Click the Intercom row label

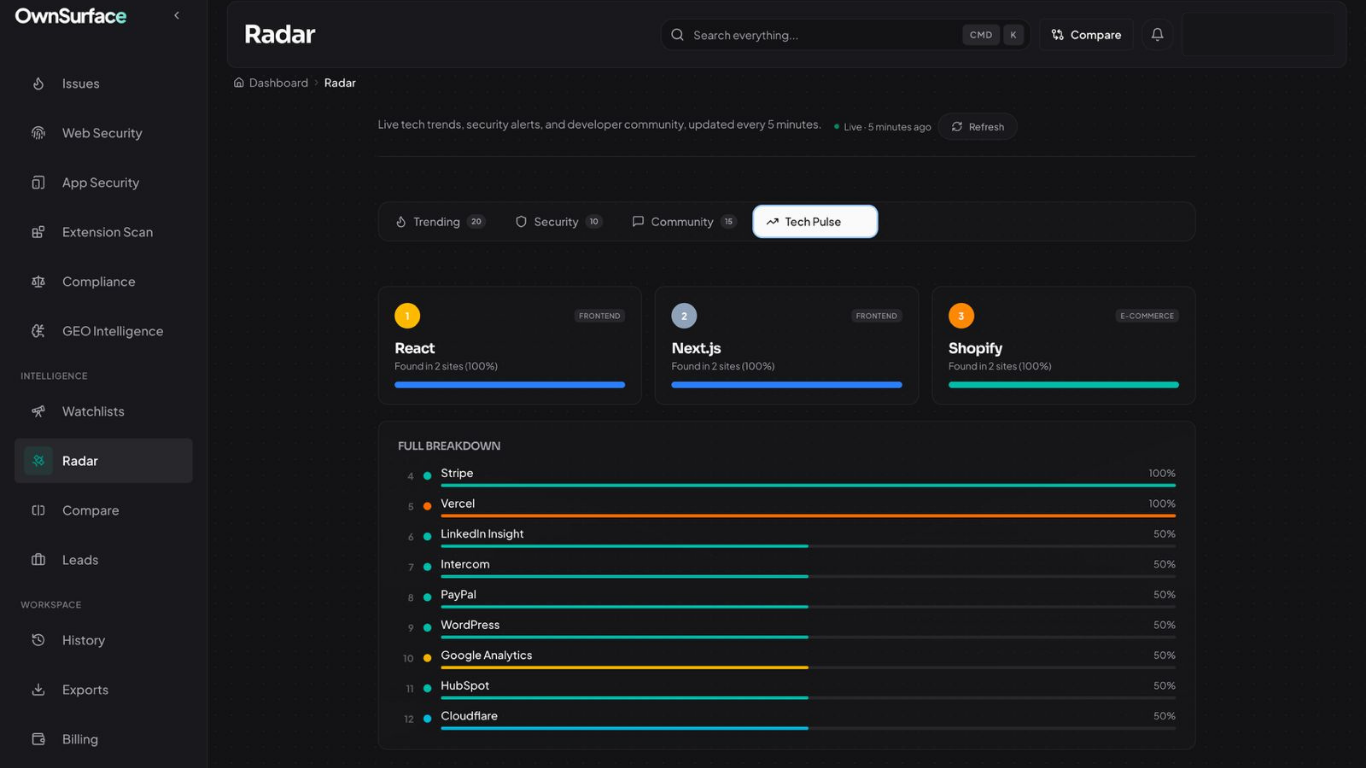pyautogui.click(x=465, y=565)
